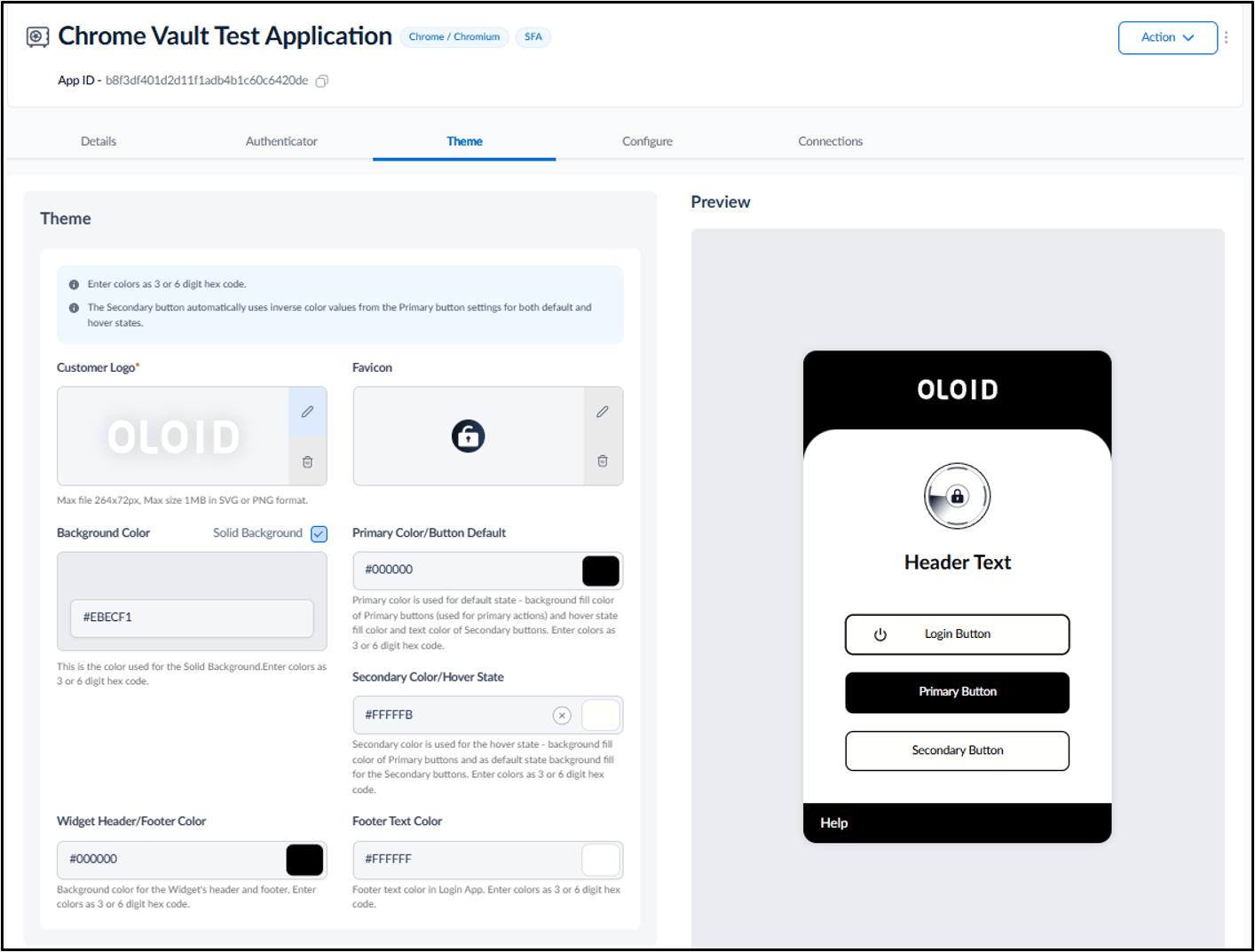Click the power icon in Login Button
Viewport: 1255px width, 952px height.
pos(880,634)
